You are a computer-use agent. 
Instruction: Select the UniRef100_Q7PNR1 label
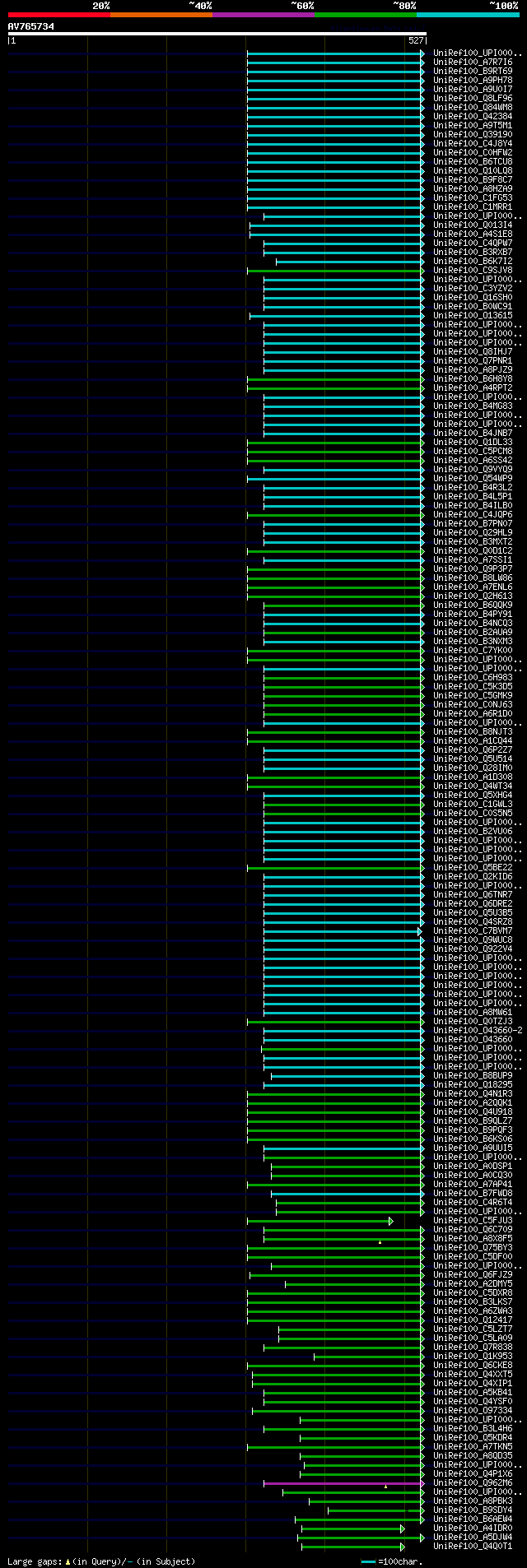pos(473,360)
